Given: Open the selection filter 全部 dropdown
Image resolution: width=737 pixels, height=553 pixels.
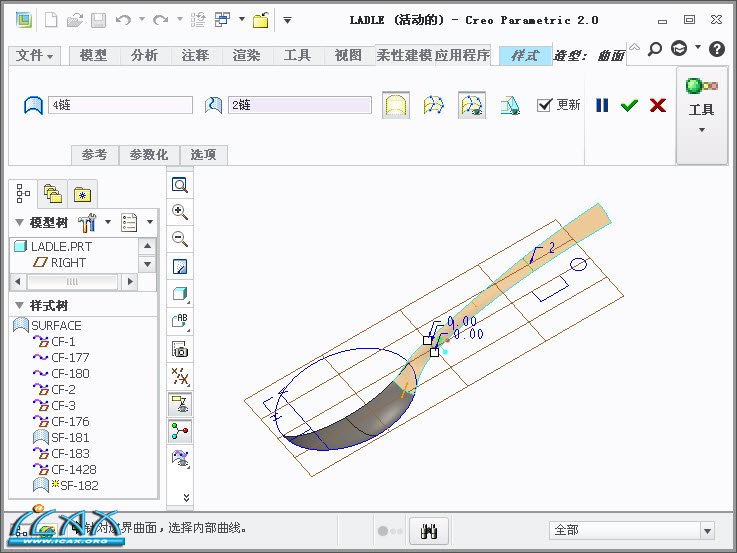Looking at the screenshot, I should (x=707, y=530).
